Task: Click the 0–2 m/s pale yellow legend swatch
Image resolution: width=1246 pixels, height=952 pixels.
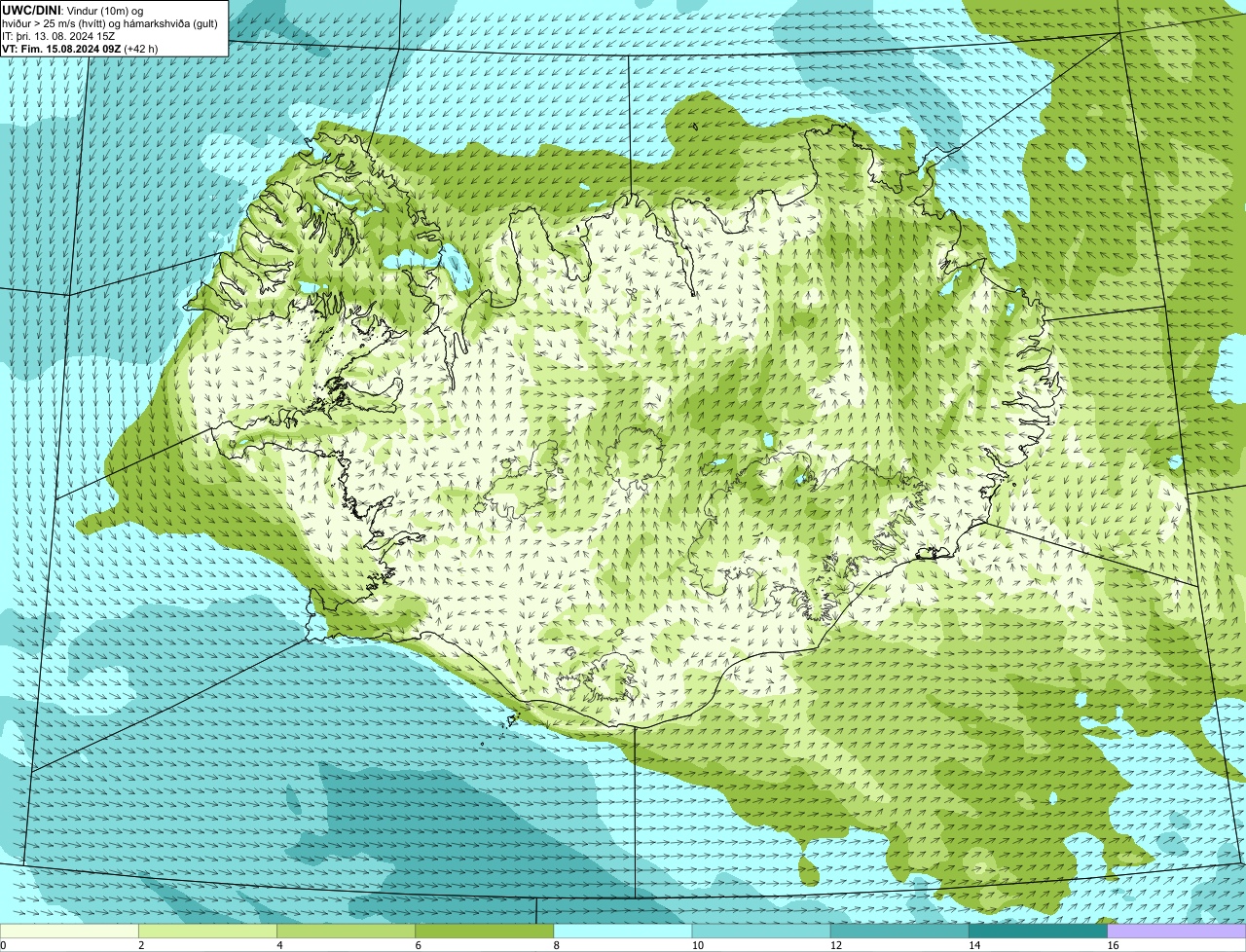Action: click(x=69, y=931)
